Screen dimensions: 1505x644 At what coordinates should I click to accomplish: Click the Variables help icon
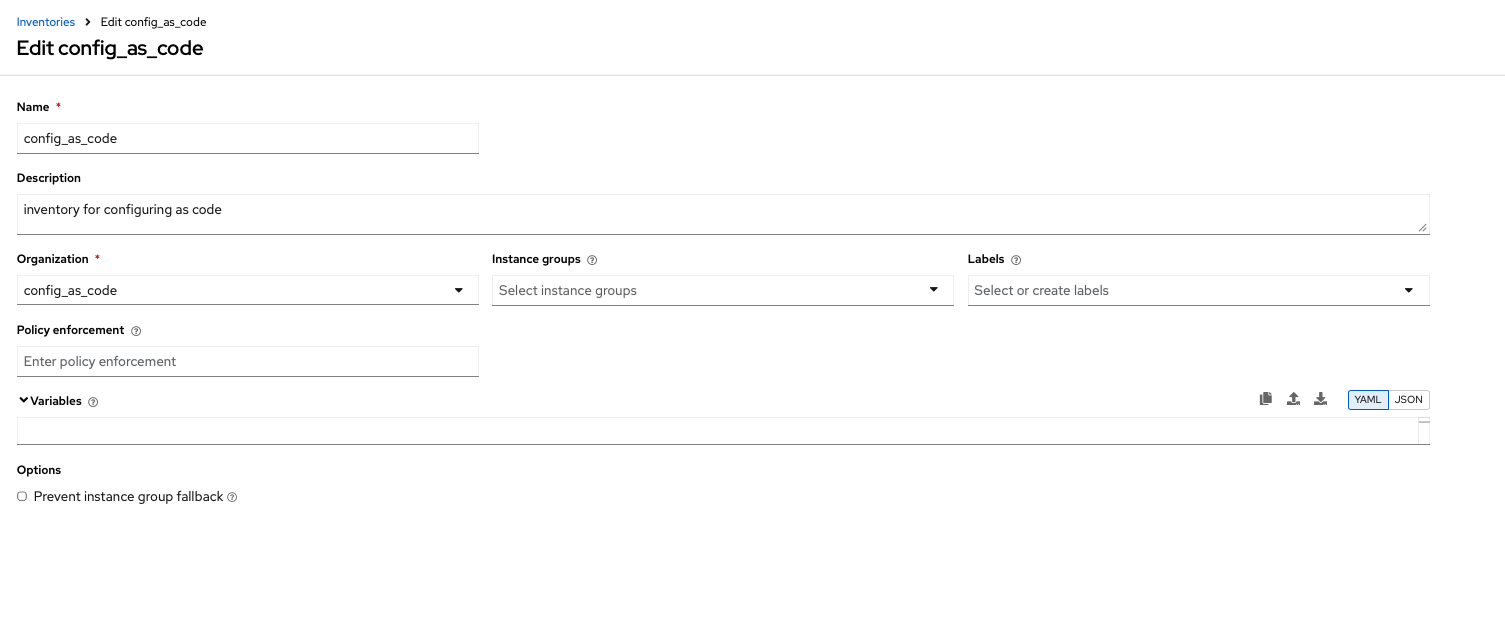point(93,402)
